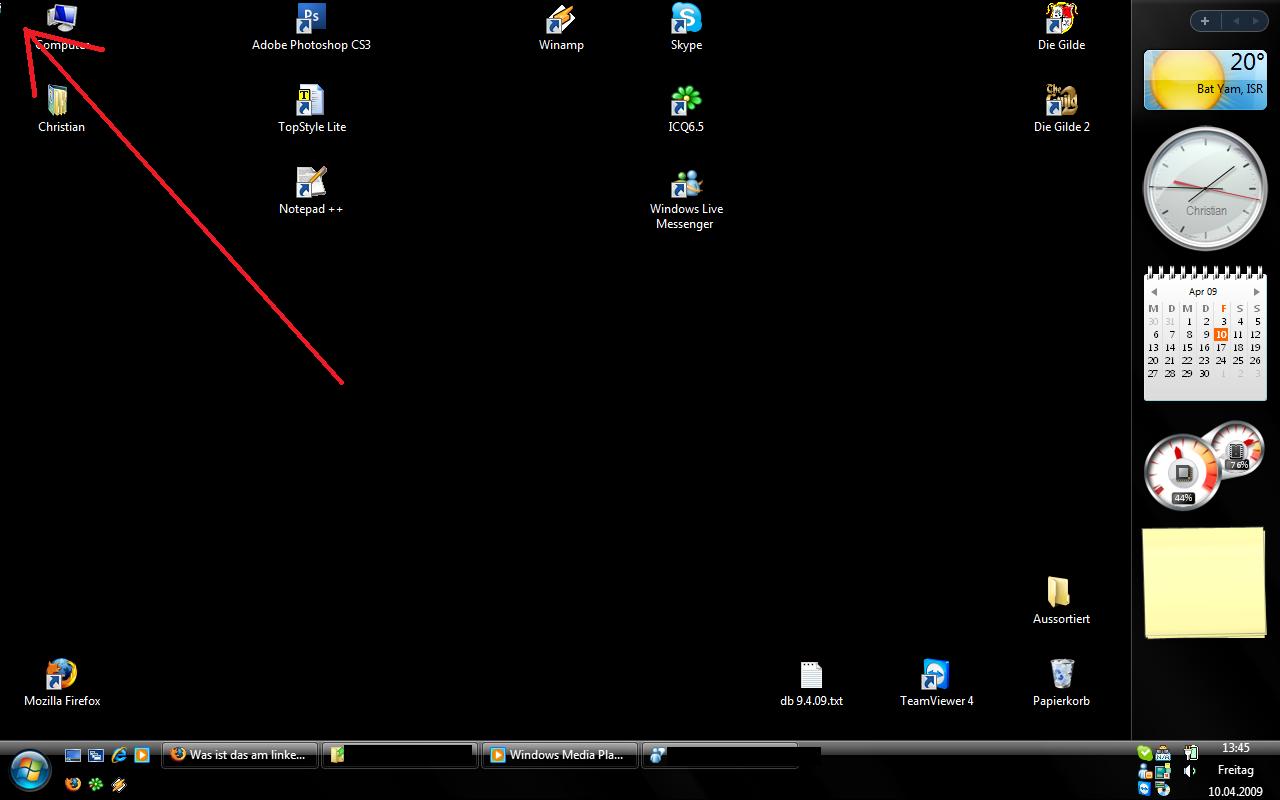Select the Aussortiert folder
Screen dimensions: 1280x800
(x=1061, y=601)
